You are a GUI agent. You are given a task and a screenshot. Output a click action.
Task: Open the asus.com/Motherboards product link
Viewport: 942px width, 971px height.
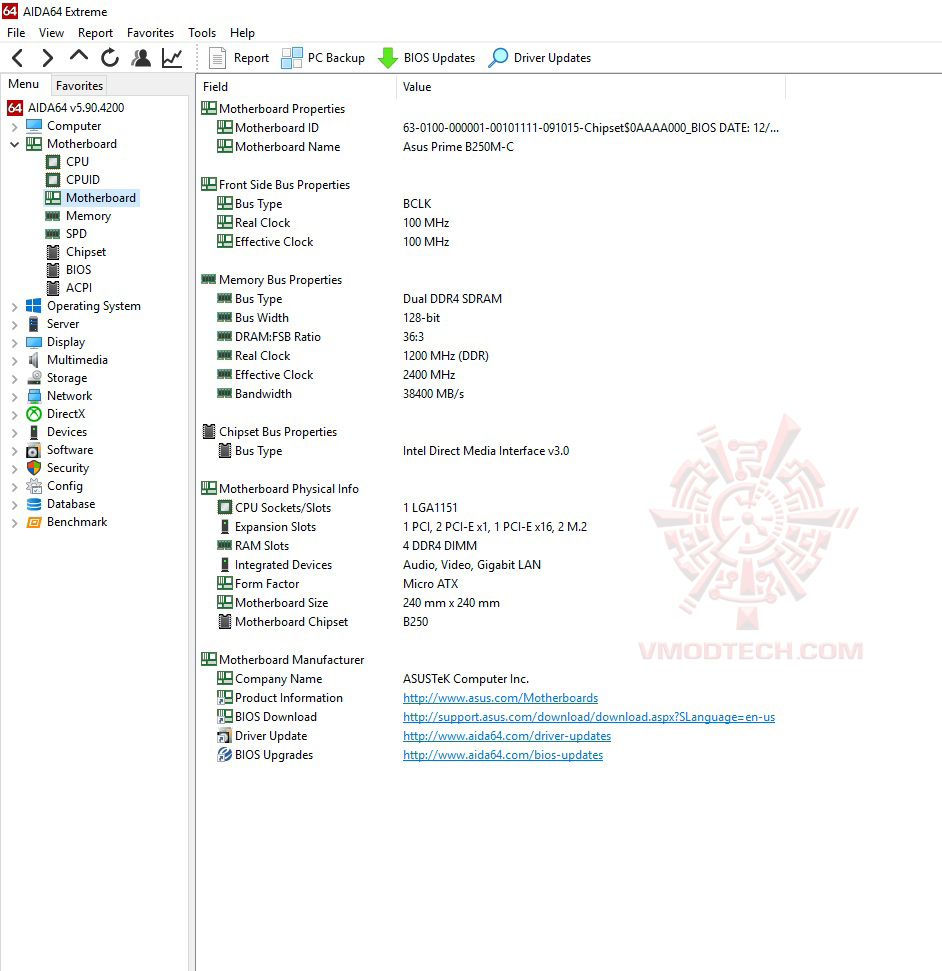click(x=500, y=698)
